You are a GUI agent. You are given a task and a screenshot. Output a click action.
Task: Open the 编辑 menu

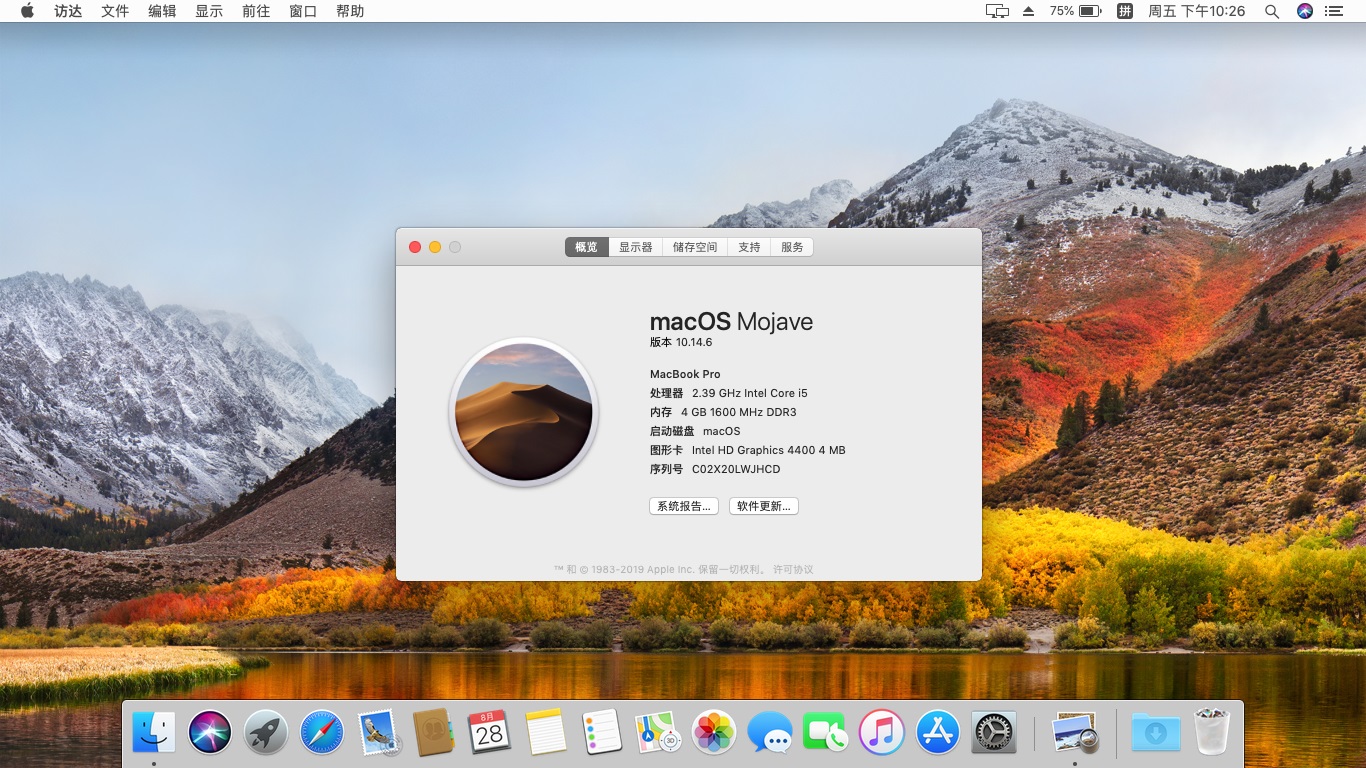[162, 11]
